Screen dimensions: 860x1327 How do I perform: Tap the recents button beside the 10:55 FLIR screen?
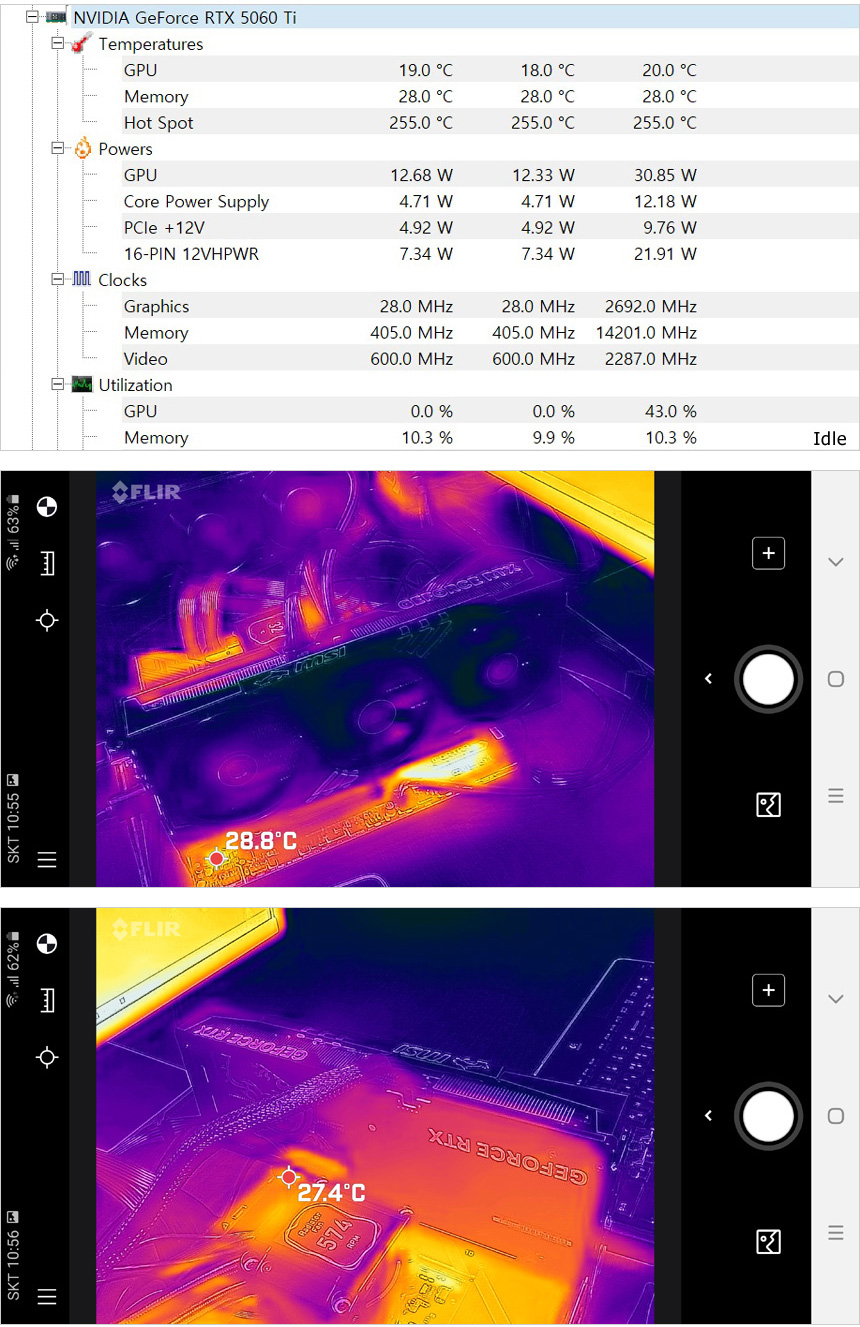[x=836, y=796]
